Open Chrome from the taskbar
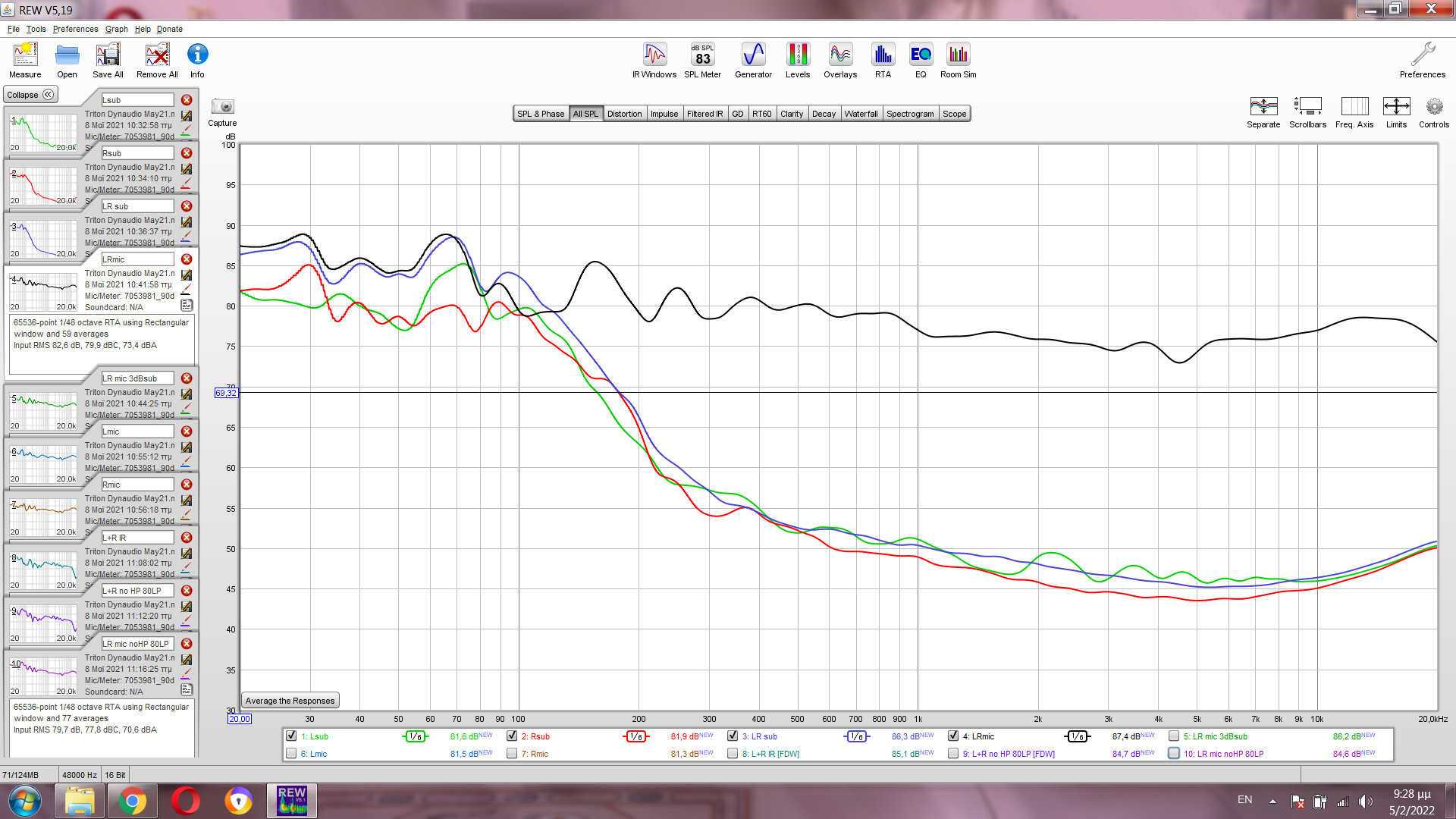Screen dimensions: 1456x819 (x=132, y=801)
